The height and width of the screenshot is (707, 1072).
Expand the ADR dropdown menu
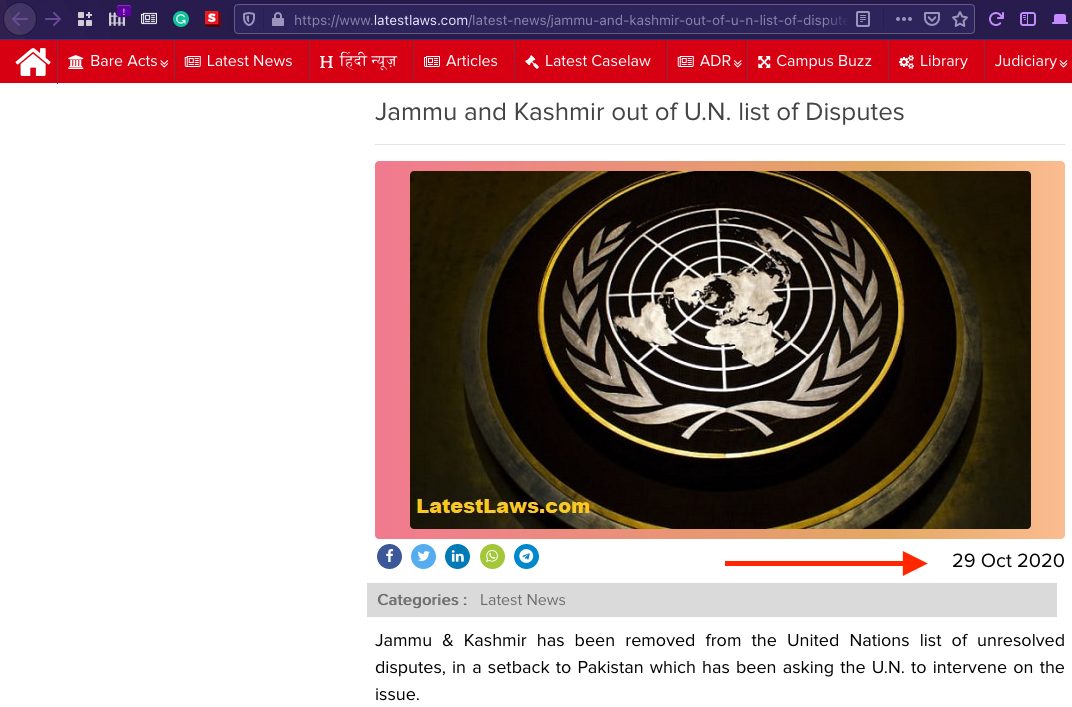(x=710, y=62)
